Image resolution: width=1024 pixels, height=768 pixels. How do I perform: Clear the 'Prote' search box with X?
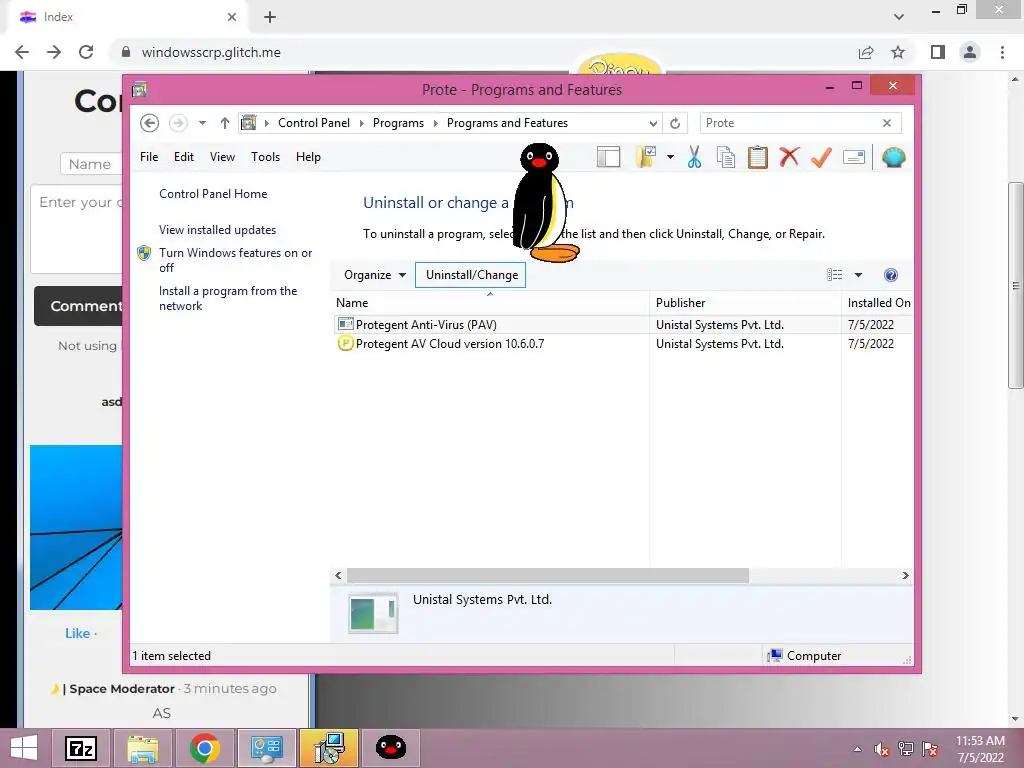click(x=887, y=123)
